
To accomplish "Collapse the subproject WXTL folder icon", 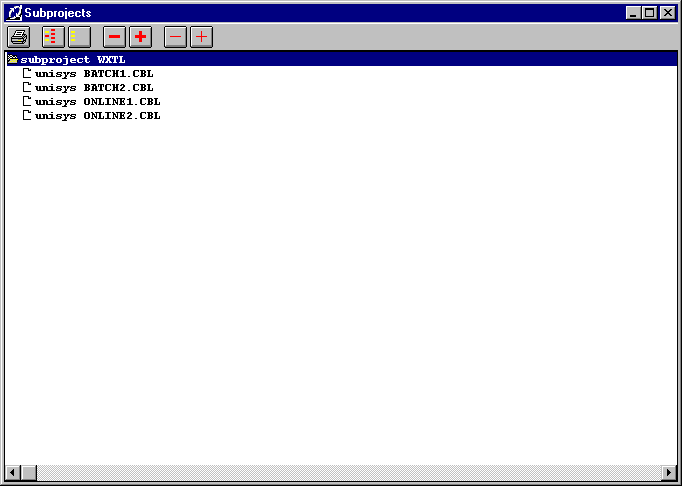I will click(x=13, y=59).
